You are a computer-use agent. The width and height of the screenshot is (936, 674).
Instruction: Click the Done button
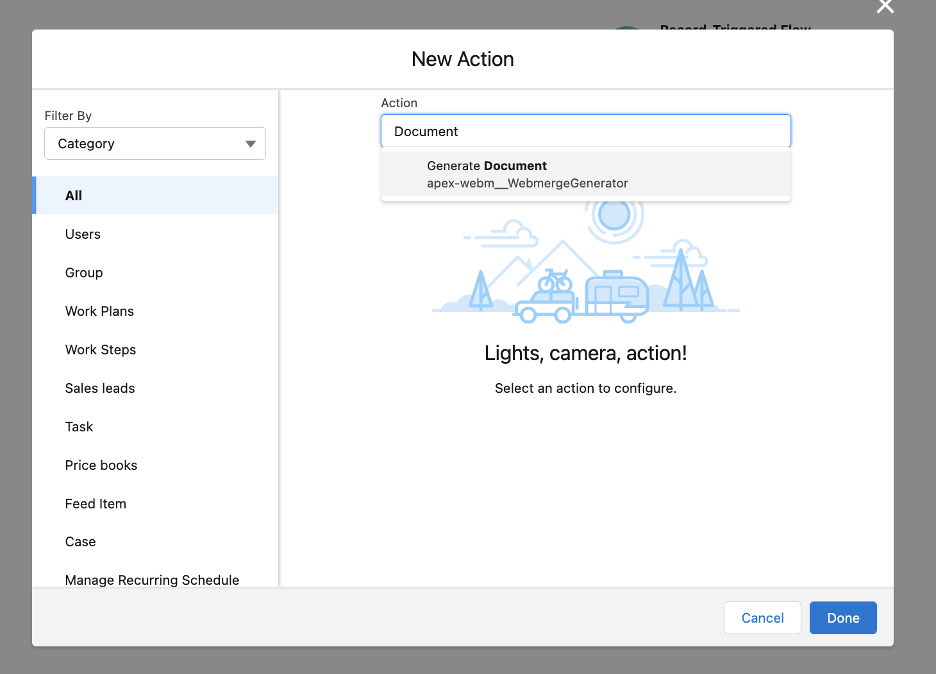842,617
